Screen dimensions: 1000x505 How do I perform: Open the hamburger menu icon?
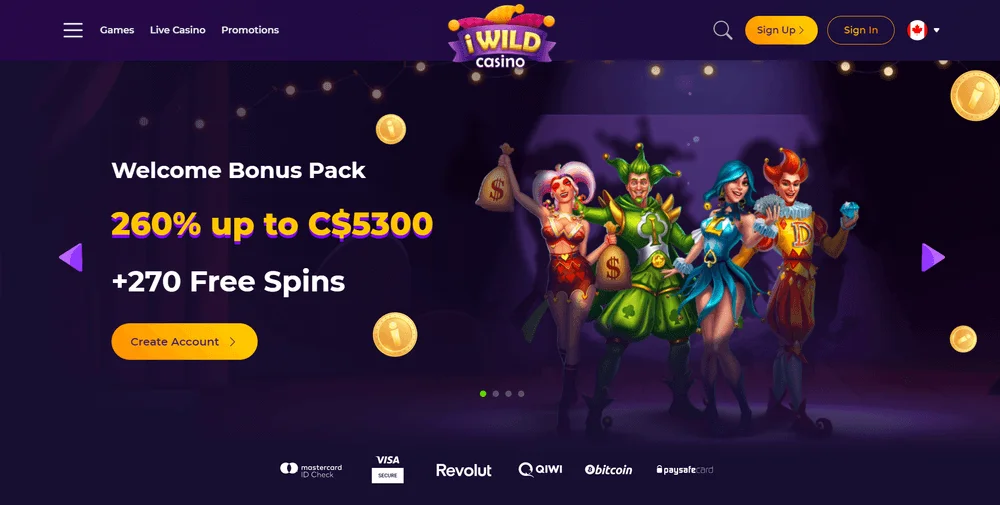pos(73,30)
